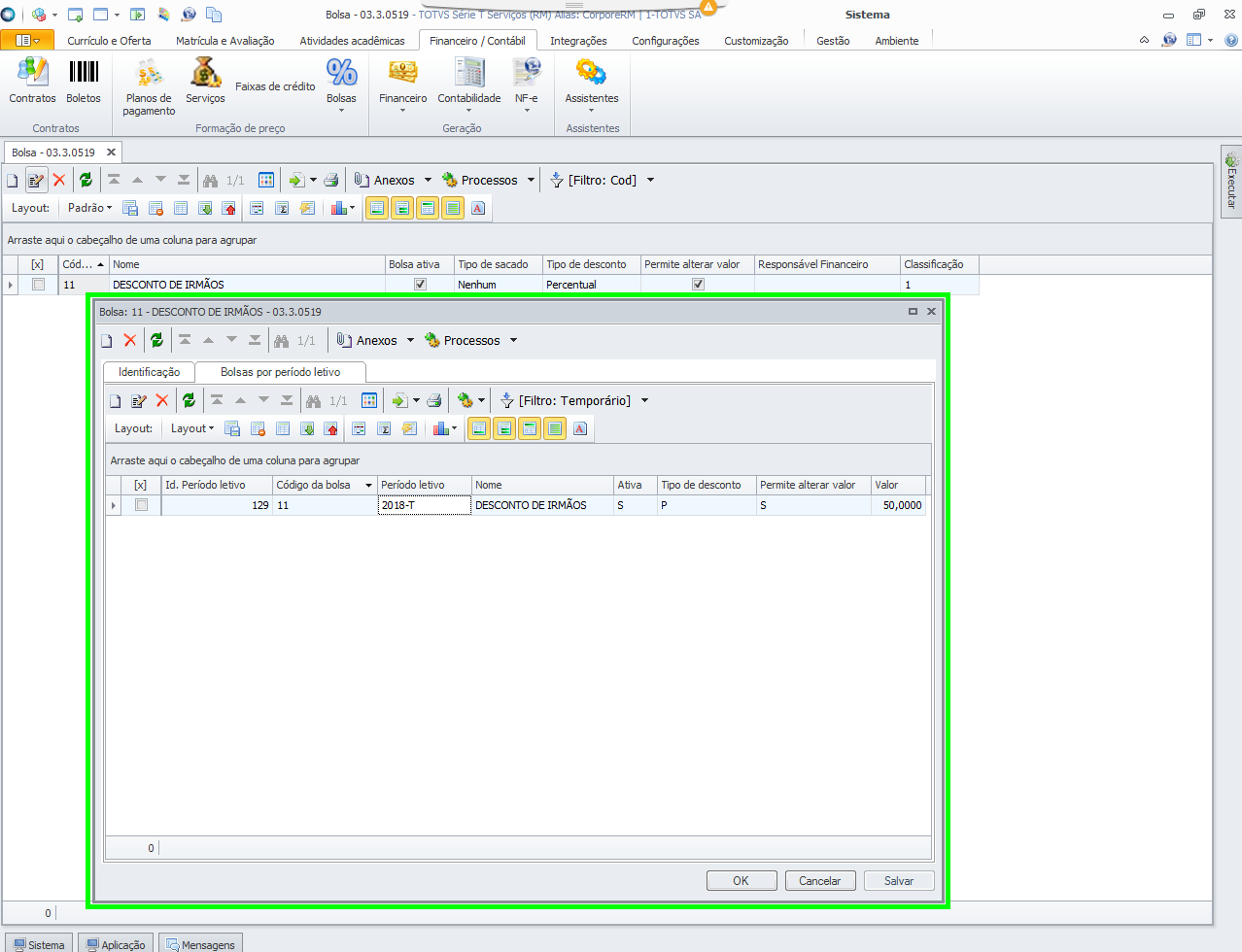Click the edit record icon in outer Bolsa toolbar
Screen dimensions: 1242x952
click(x=36, y=180)
